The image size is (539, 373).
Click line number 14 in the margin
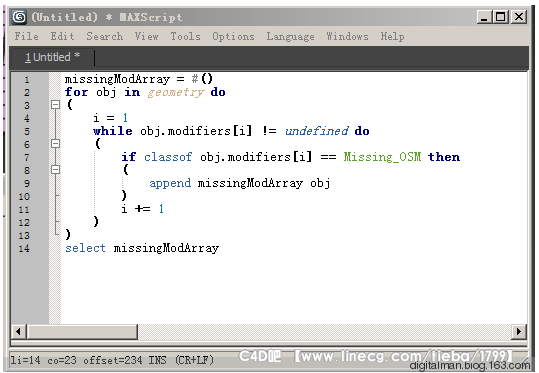(24, 249)
